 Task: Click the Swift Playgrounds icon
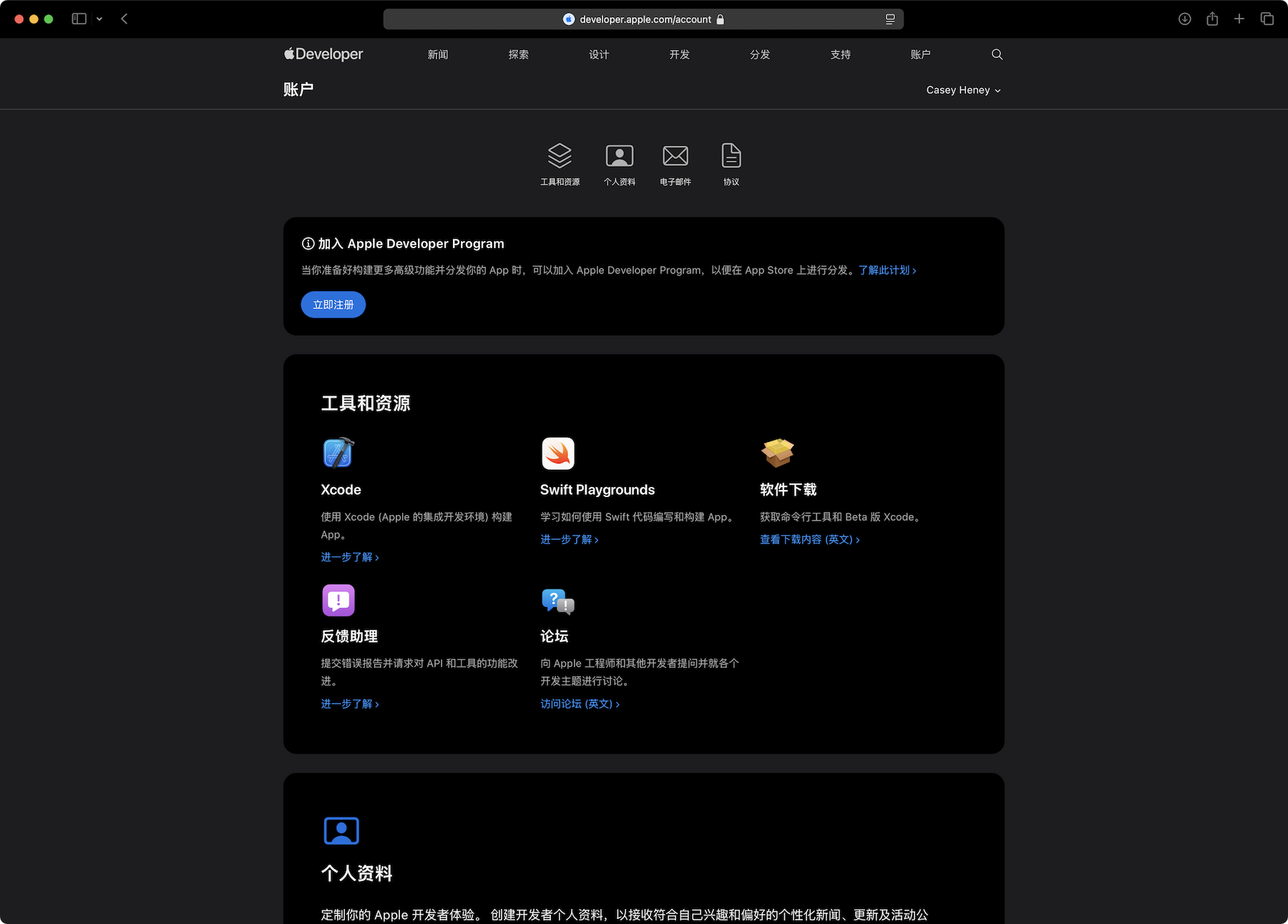tap(557, 453)
